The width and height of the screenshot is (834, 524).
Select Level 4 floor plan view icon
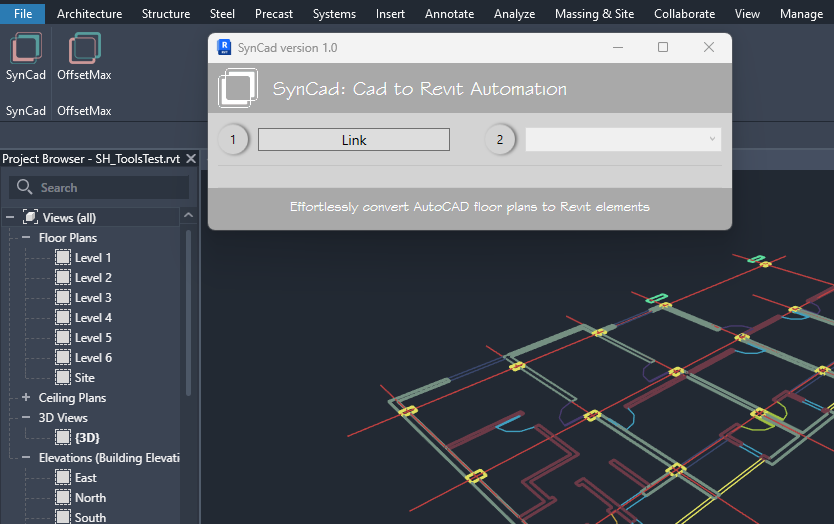63,318
